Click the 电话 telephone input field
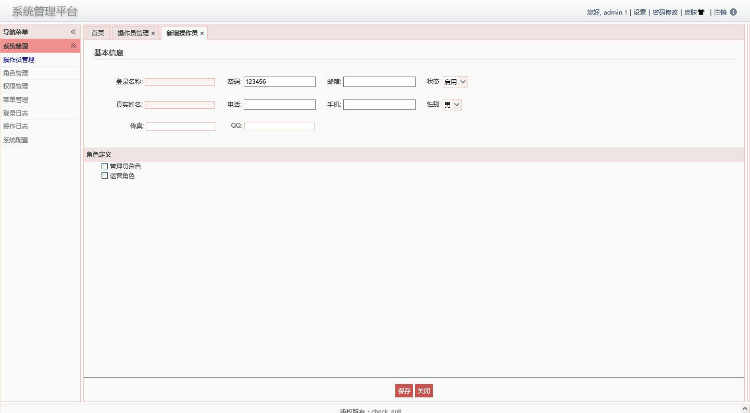The height and width of the screenshot is (413, 750). tap(280, 104)
